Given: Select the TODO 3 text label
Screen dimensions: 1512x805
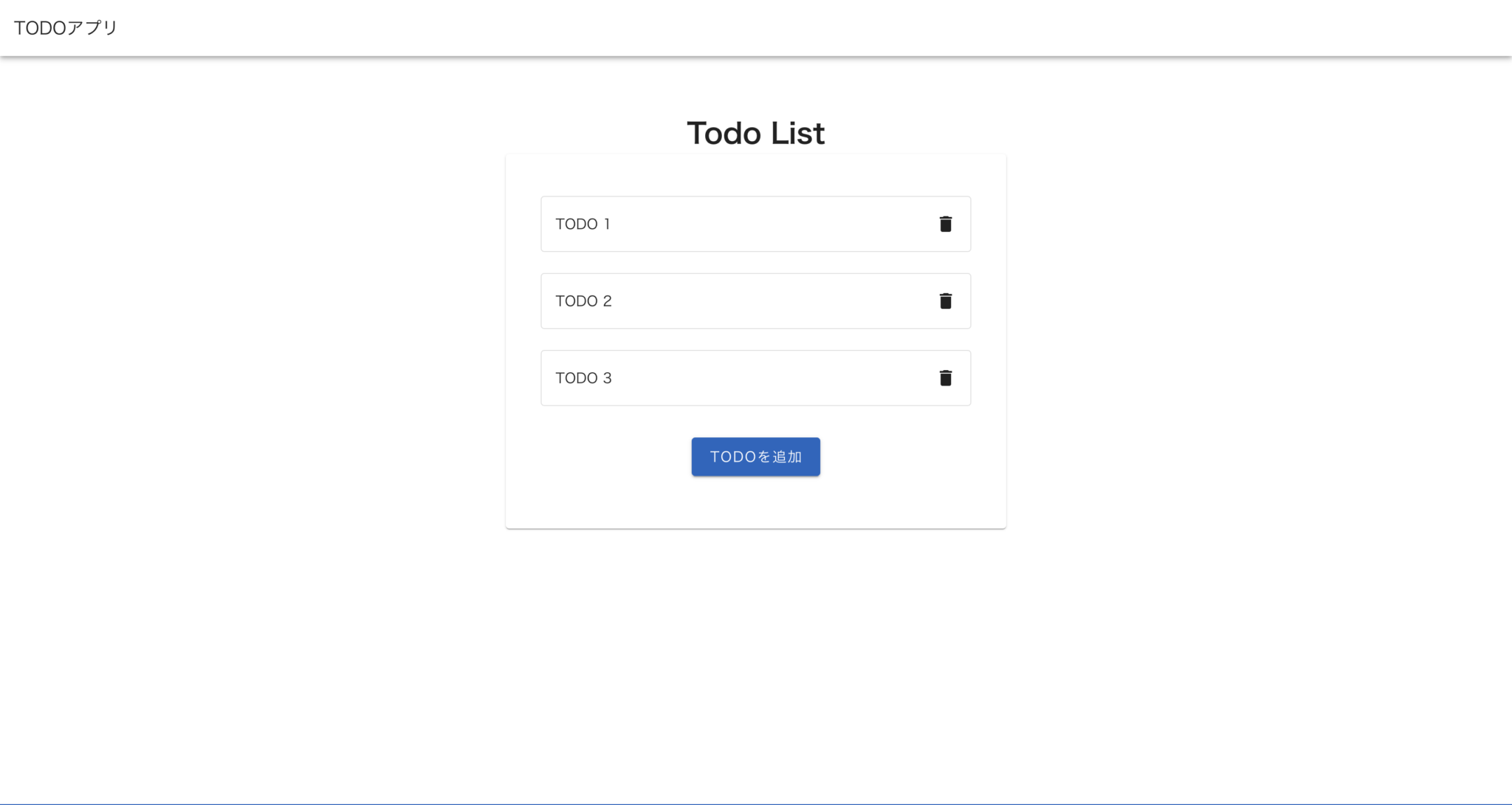Looking at the screenshot, I should point(583,377).
